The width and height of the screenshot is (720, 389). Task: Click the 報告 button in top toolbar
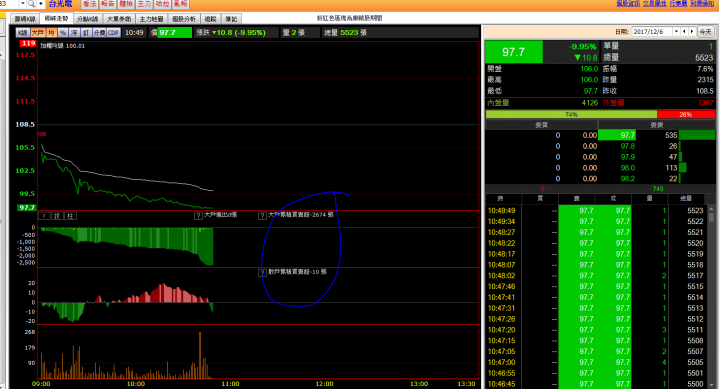click(107, 4)
